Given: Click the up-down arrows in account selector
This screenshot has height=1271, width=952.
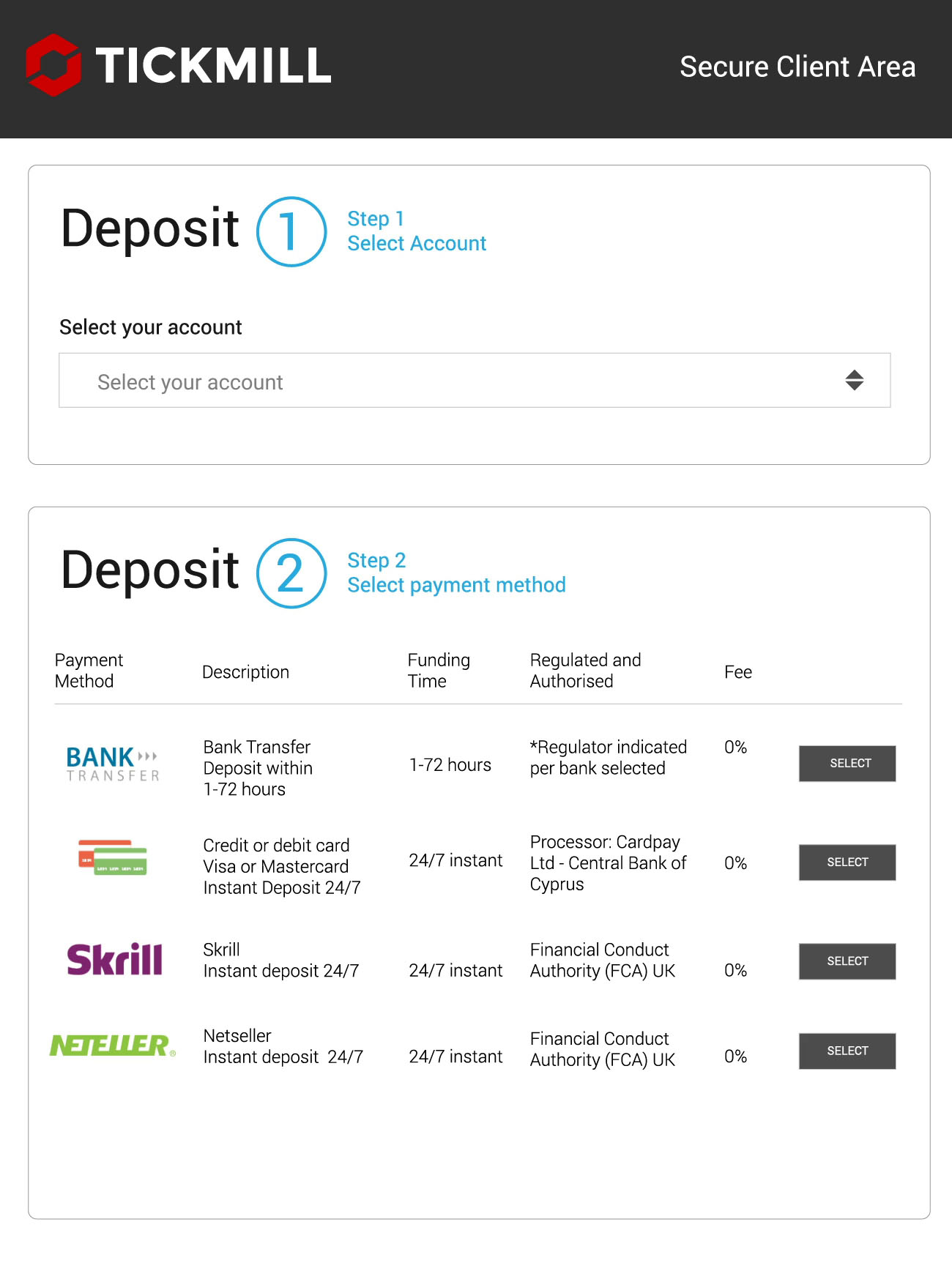Looking at the screenshot, I should (854, 380).
